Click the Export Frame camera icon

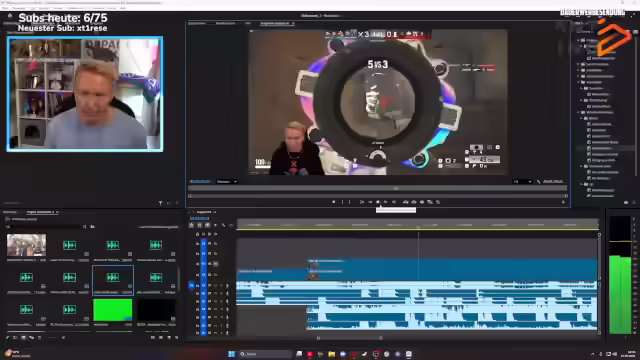(x=422, y=202)
